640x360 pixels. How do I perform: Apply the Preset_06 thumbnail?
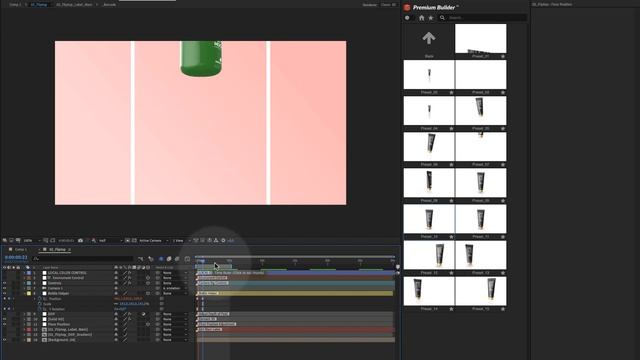429,147
